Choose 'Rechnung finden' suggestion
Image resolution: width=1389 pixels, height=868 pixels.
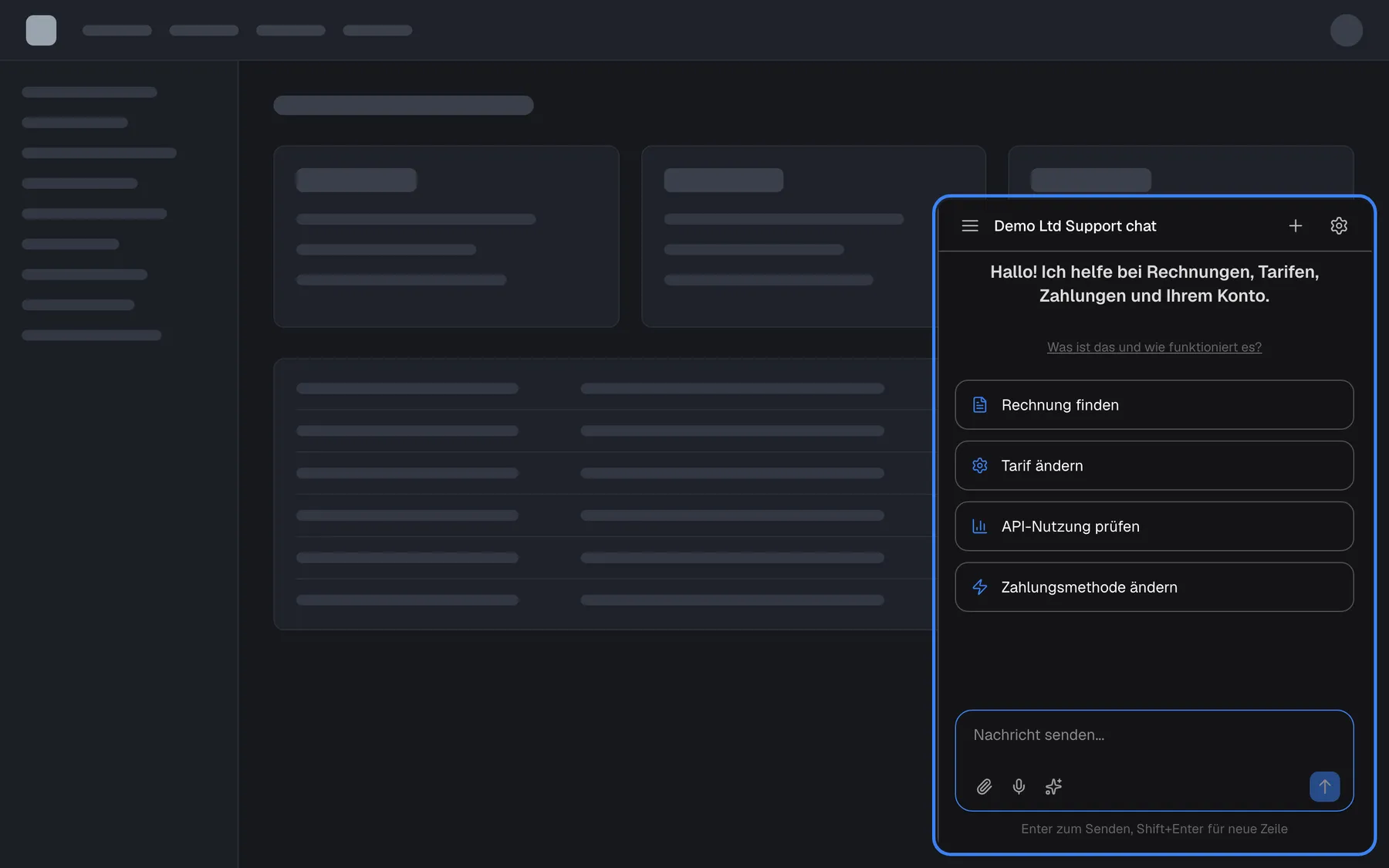(1154, 404)
